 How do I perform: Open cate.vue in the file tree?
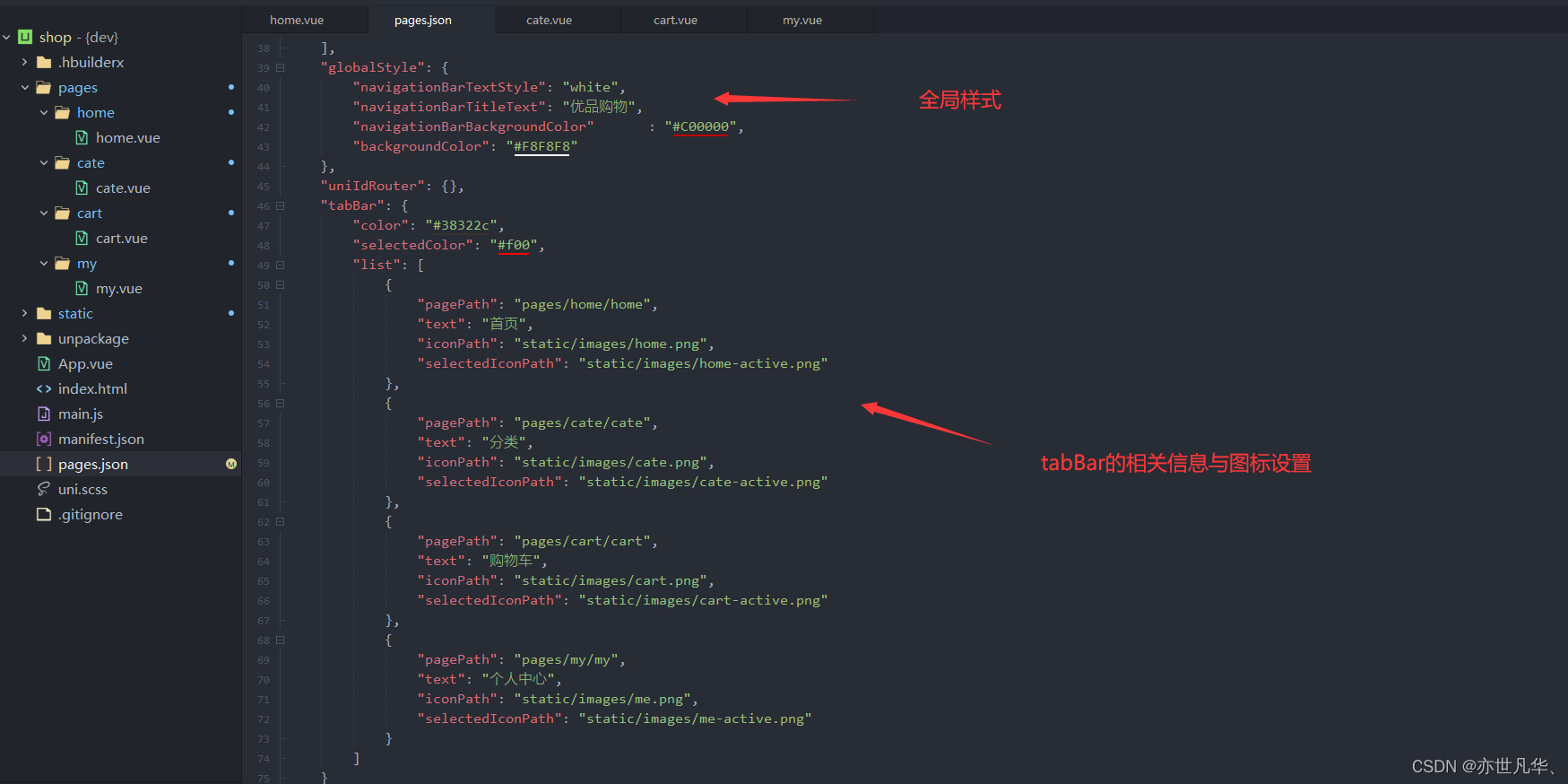pos(123,187)
